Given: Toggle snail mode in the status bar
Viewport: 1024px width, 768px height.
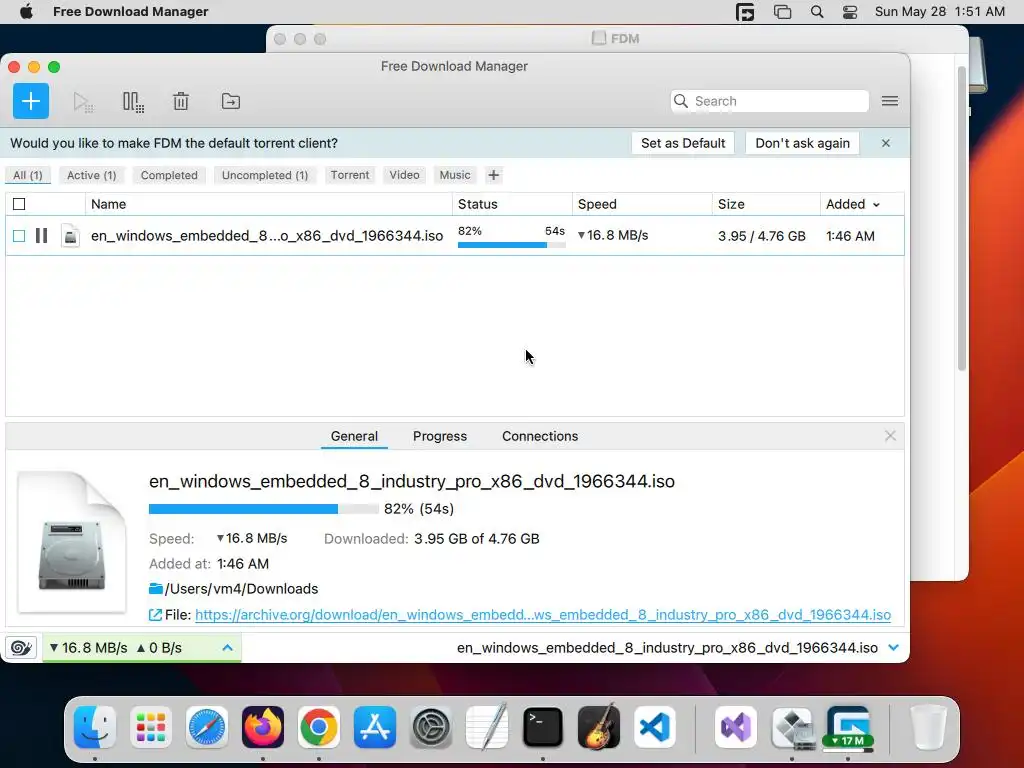Looking at the screenshot, I should click(x=21, y=648).
